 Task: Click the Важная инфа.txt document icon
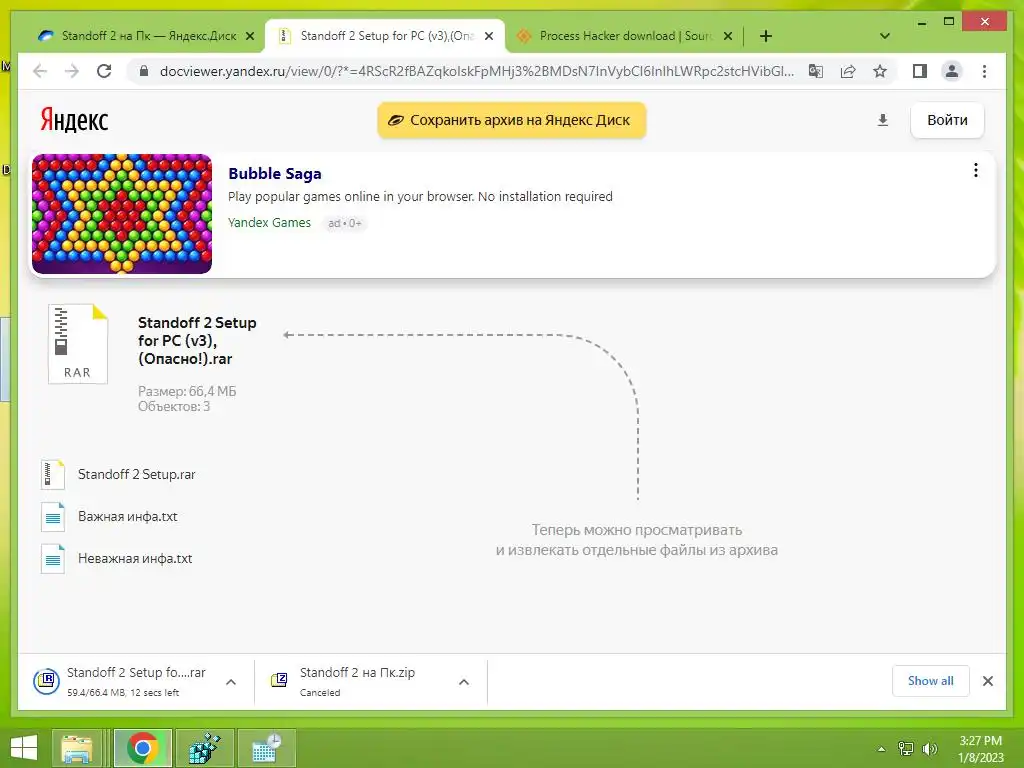point(53,517)
